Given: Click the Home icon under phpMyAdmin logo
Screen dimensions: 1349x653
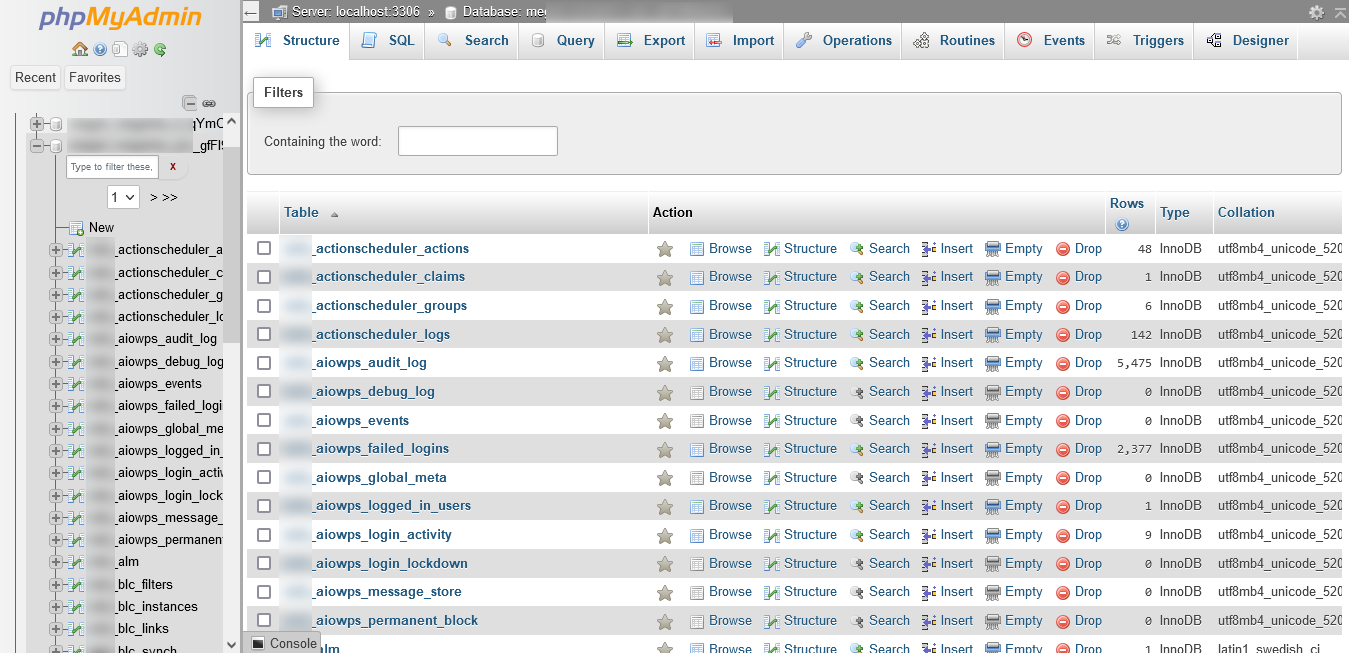Looking at the screenshot, I should click(80, 49).
